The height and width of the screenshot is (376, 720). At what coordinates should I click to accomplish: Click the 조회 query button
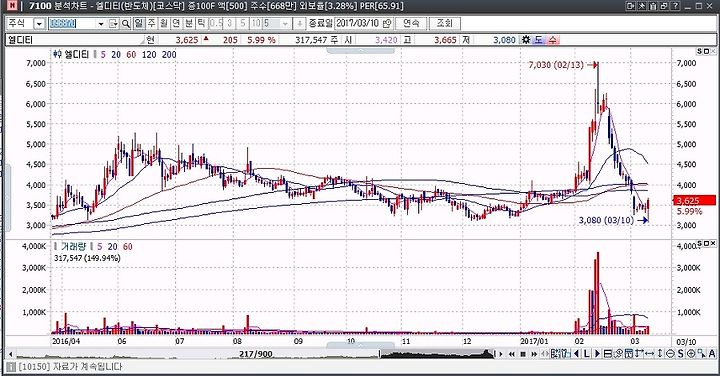coord(444,23)
